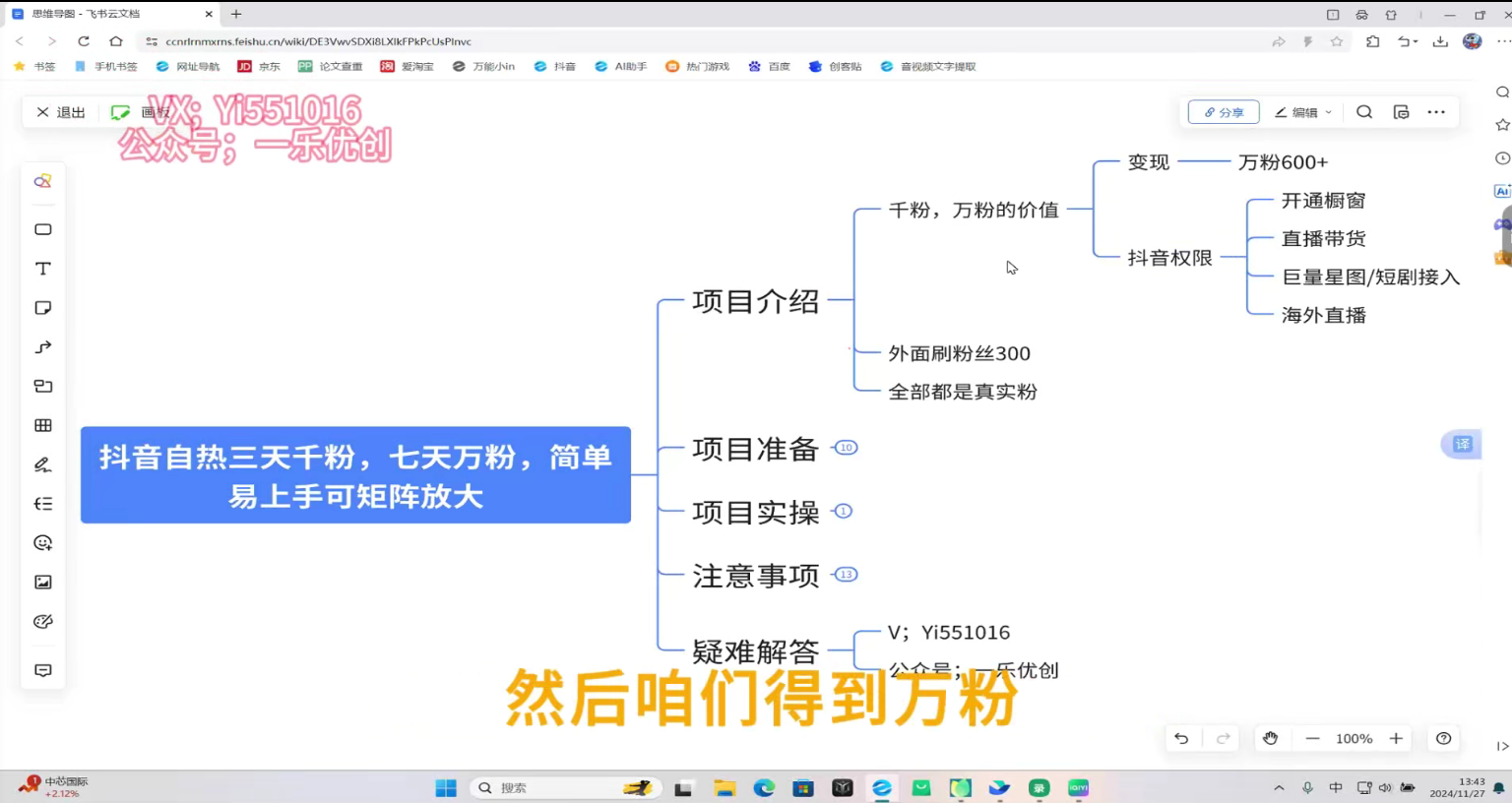
Task: Select the 万粉600+ node
Action: coord(1283,162)
